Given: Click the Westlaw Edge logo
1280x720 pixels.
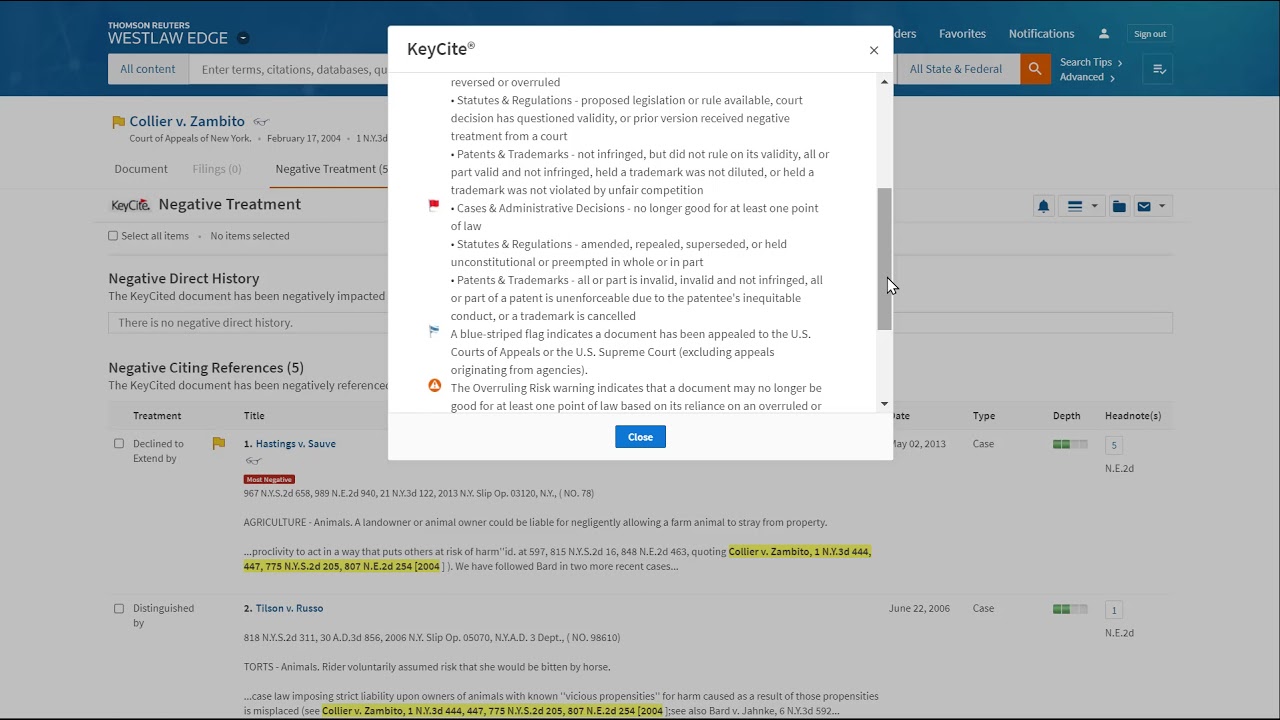Looking at the screenshot, I should (x=168, y=33).
